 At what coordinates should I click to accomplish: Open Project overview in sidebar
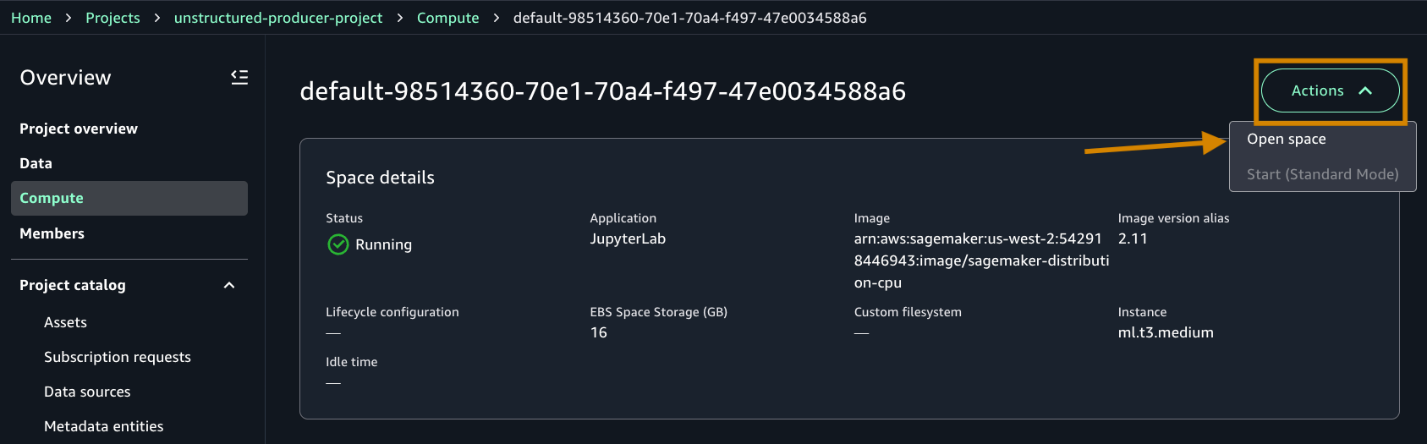79,129
